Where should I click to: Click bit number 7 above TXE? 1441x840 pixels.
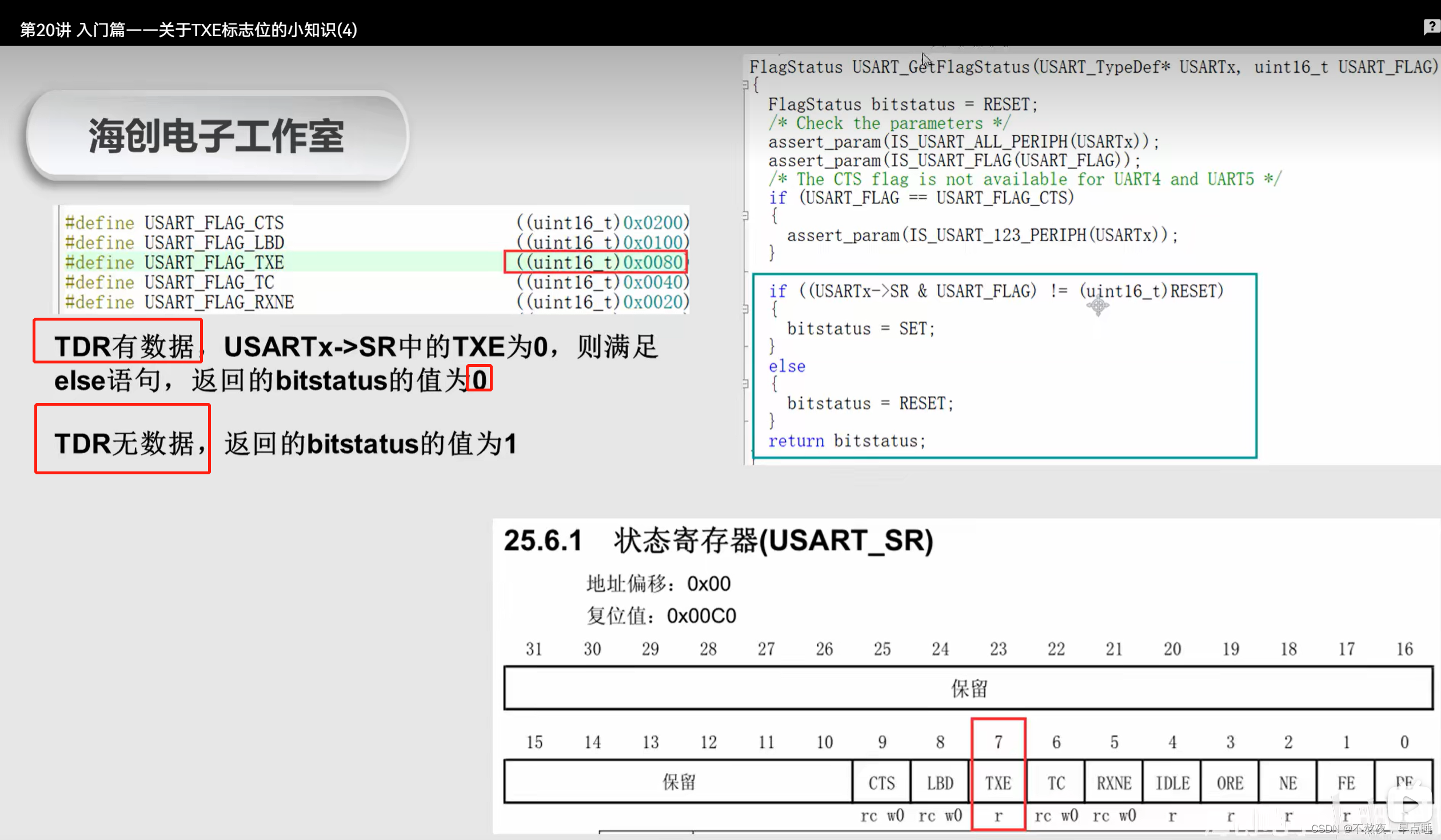pos(998,742)
